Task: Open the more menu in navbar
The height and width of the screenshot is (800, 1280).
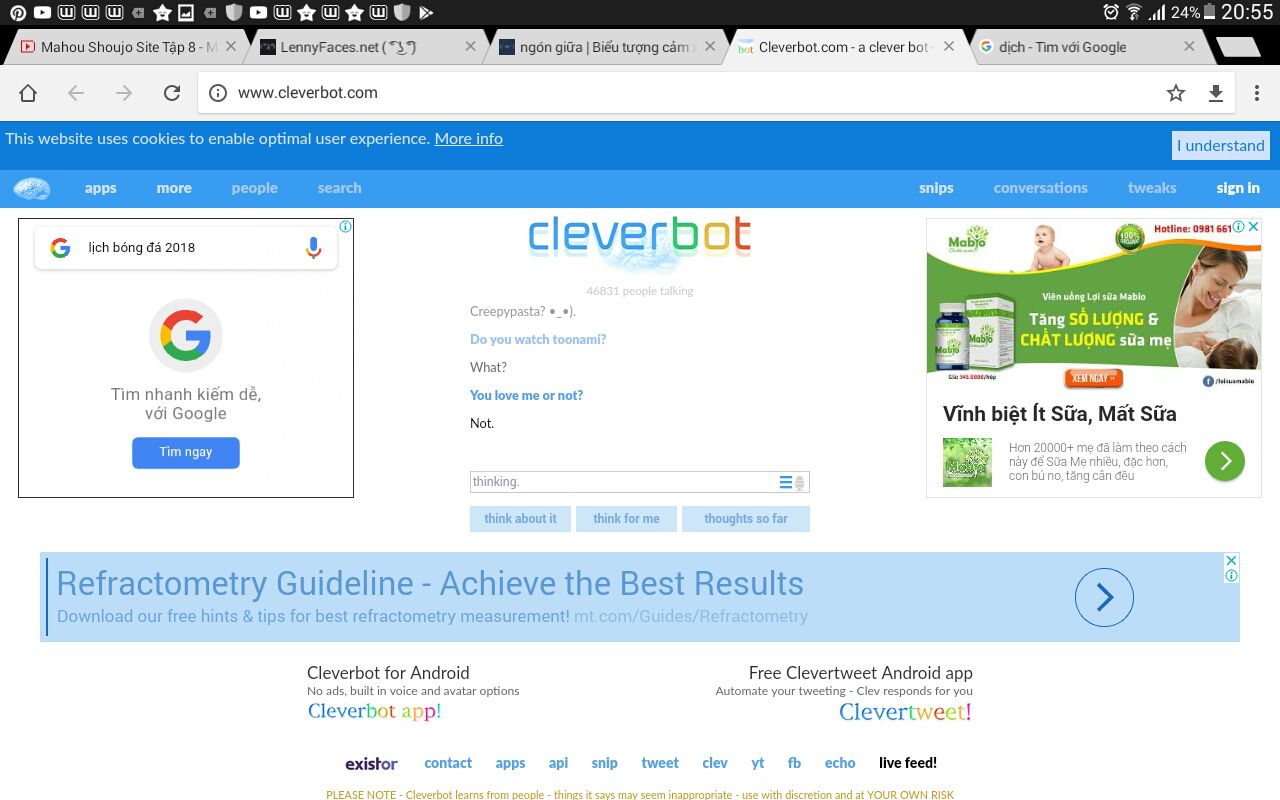Action: tap(174, 188)
